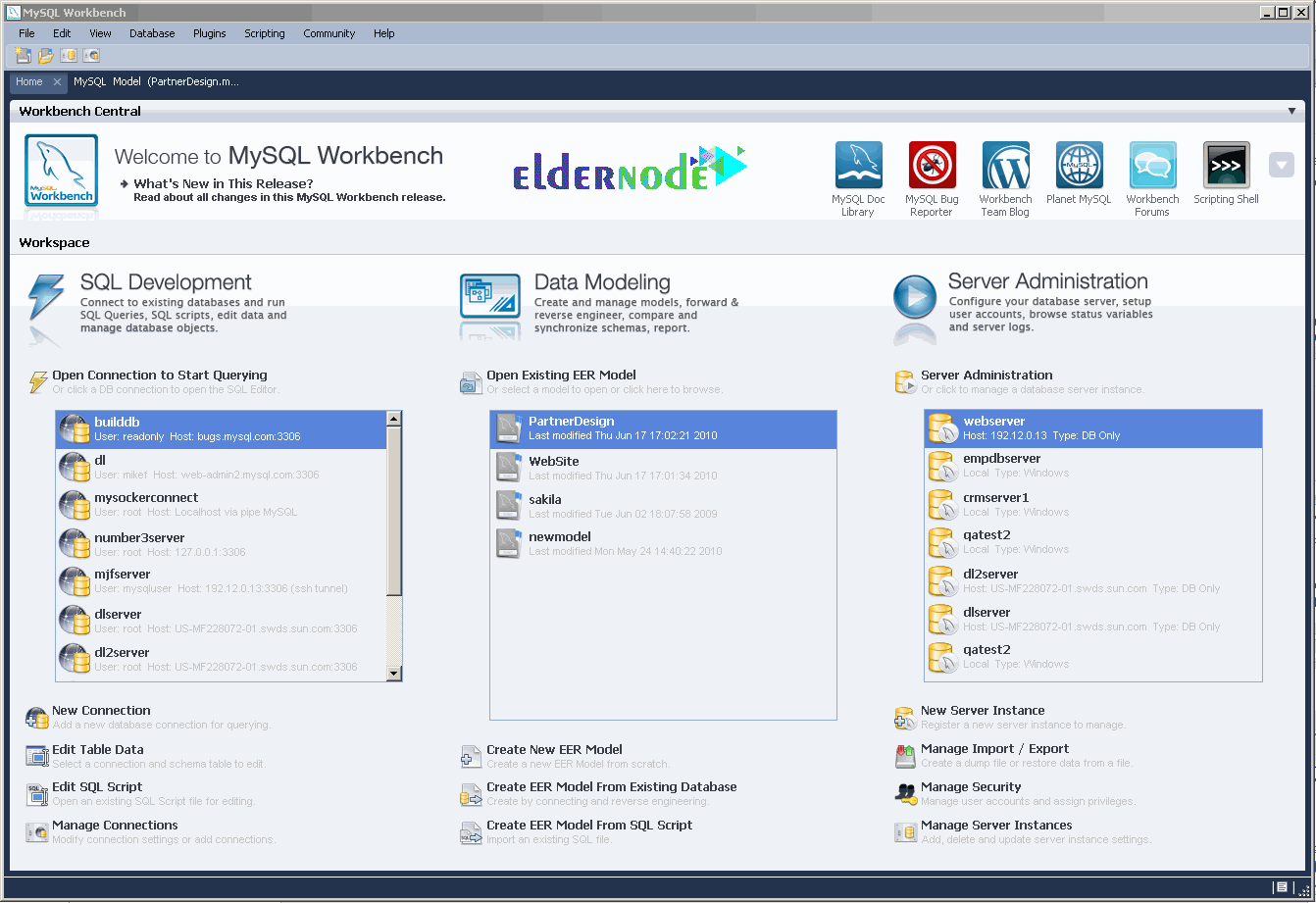Click the Manage Security icon
The image size is (1316, 903).
click(904, 793)
